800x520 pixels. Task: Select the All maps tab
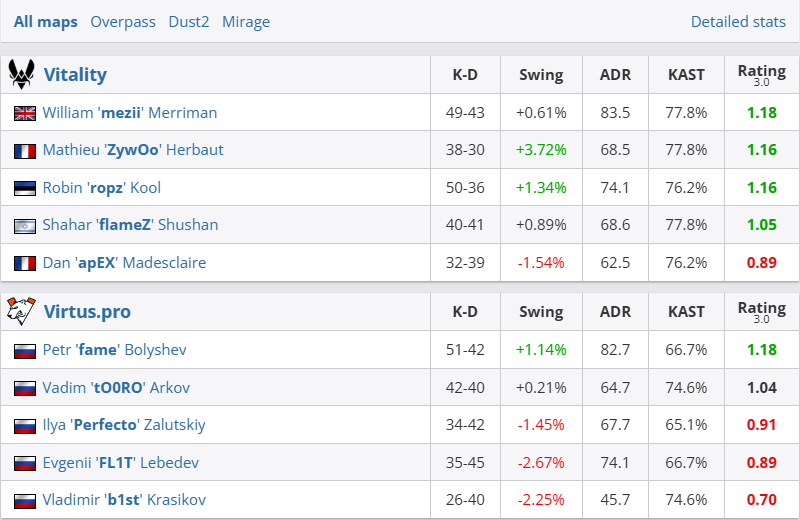click(x=45, y=21)
